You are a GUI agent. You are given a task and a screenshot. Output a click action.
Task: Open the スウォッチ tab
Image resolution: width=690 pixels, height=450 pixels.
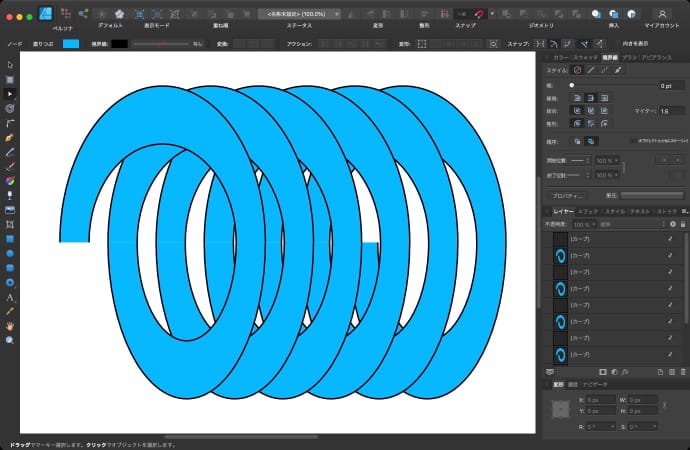585,58
